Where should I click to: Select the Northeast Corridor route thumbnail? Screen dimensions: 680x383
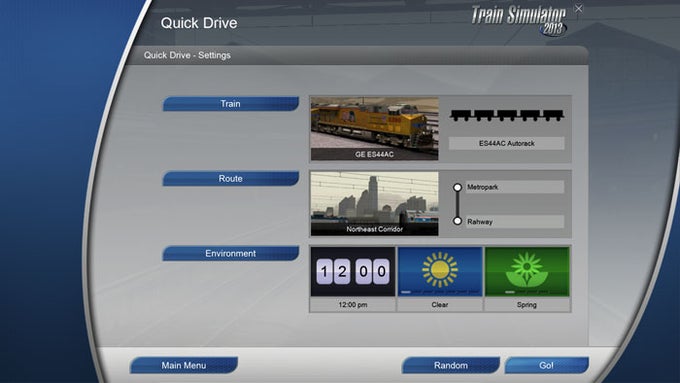coord(375,203)
